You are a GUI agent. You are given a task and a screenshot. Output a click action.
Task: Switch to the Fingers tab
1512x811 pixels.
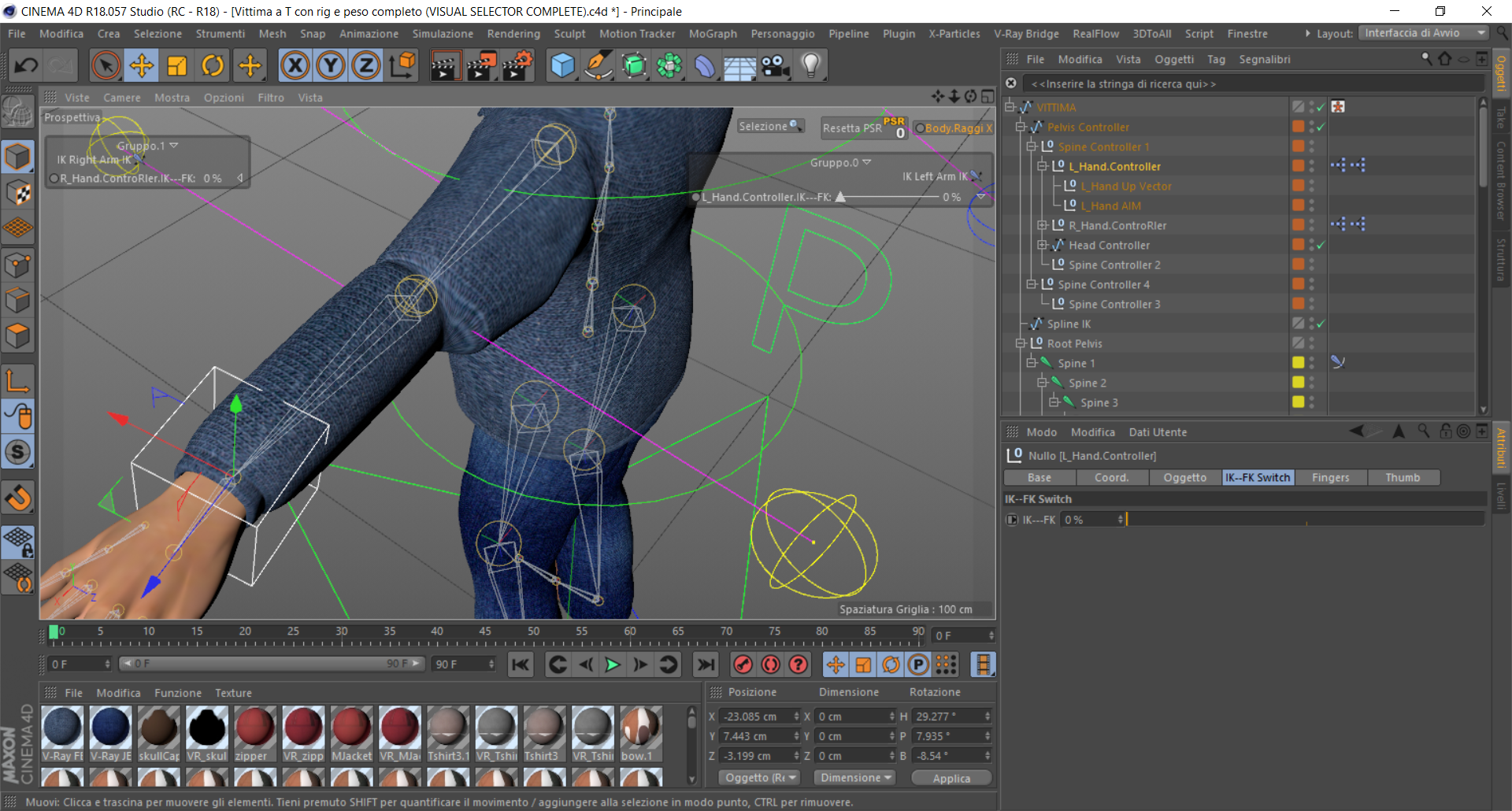point(1330,477)
